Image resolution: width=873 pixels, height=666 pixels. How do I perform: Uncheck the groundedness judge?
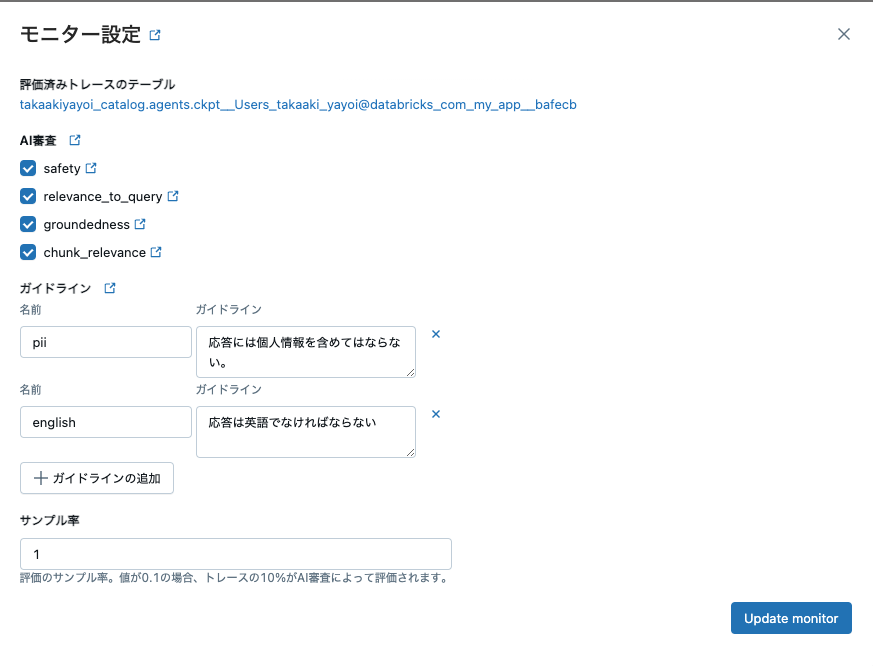pyautogui.click(x=28, y=224)
